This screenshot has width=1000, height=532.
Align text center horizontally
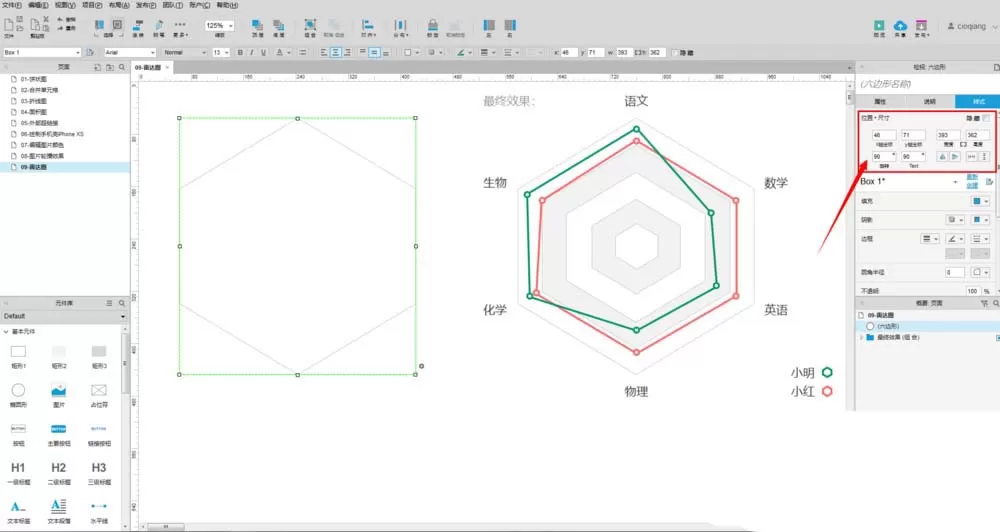(335, 52)
